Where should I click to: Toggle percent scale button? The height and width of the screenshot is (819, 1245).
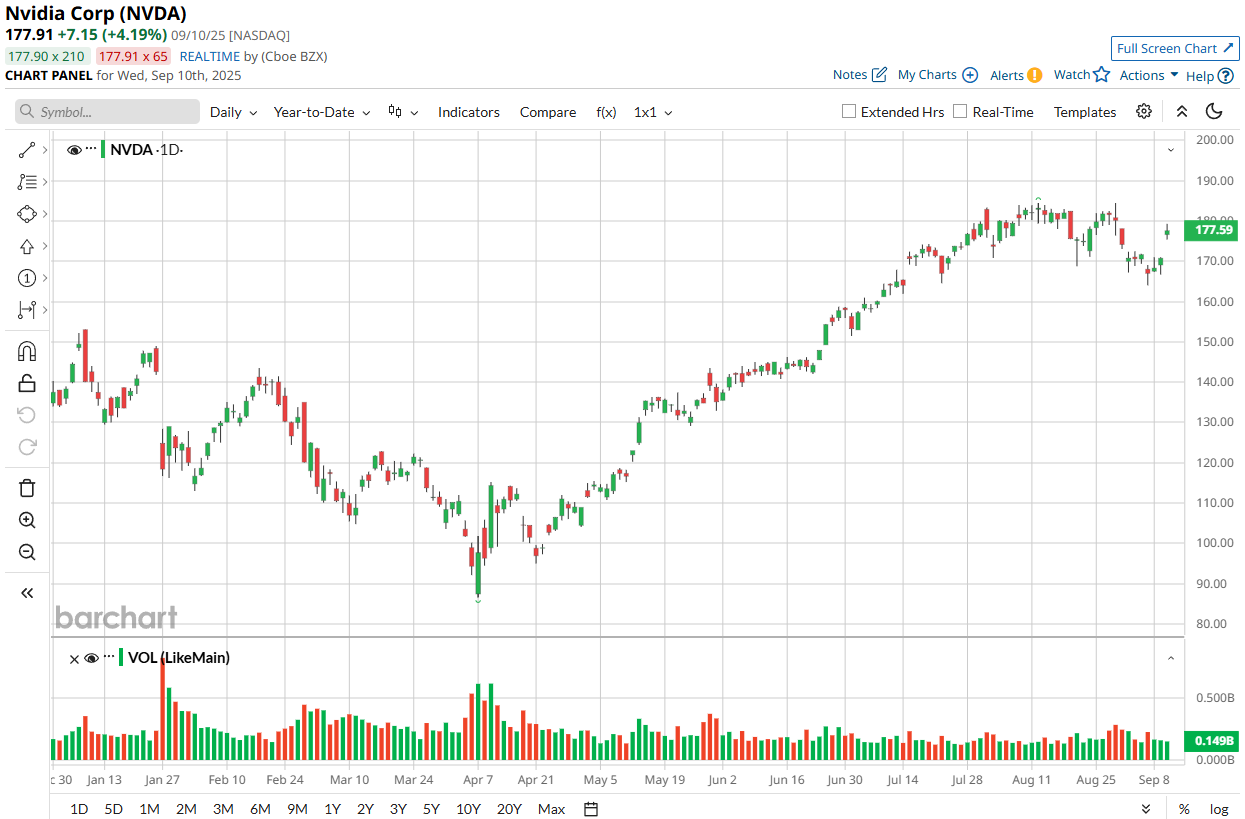point(1184,809)
